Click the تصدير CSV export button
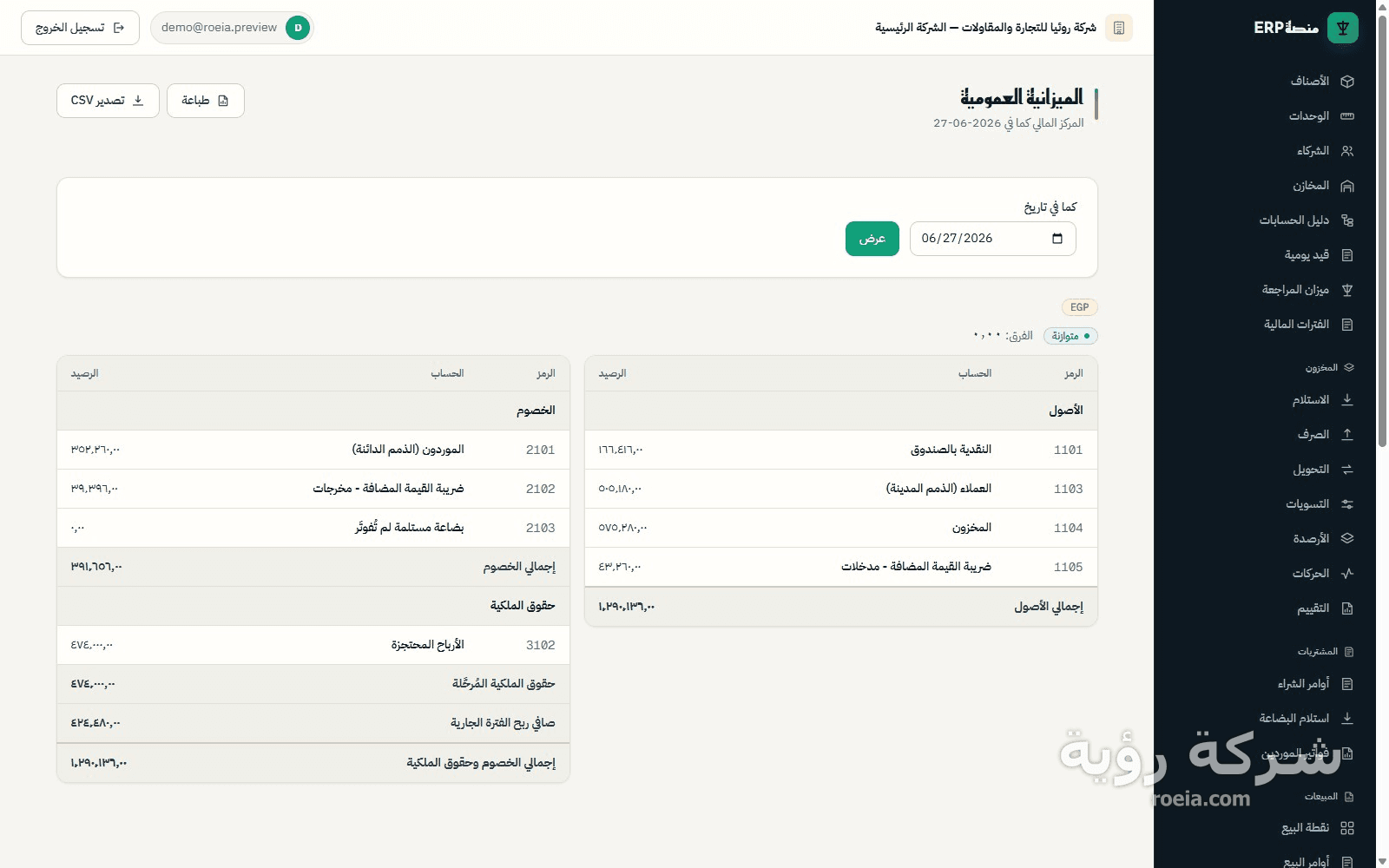 tap(108, 101)
